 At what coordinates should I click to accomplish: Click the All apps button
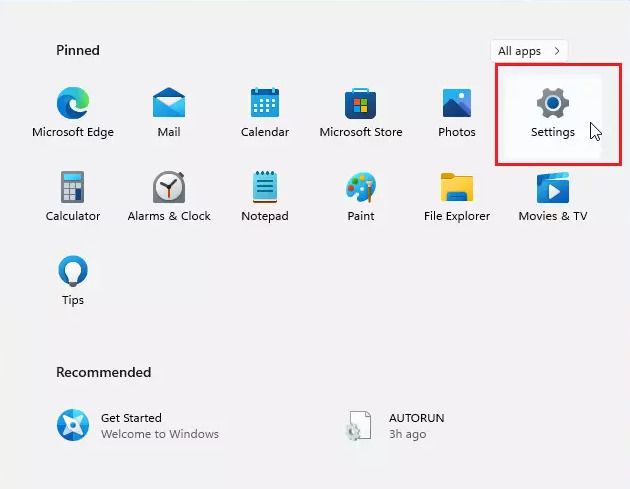pyautogui.click(x=529, y=51)
